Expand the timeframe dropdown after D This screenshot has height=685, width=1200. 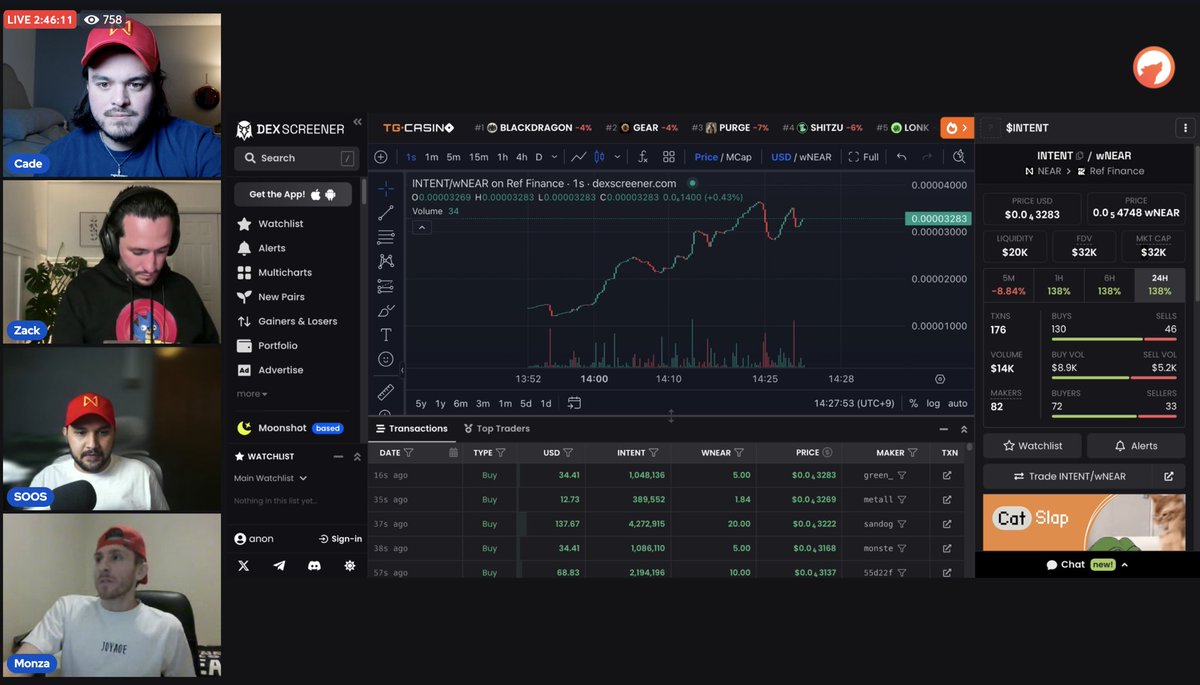click(x=555, y=157)
